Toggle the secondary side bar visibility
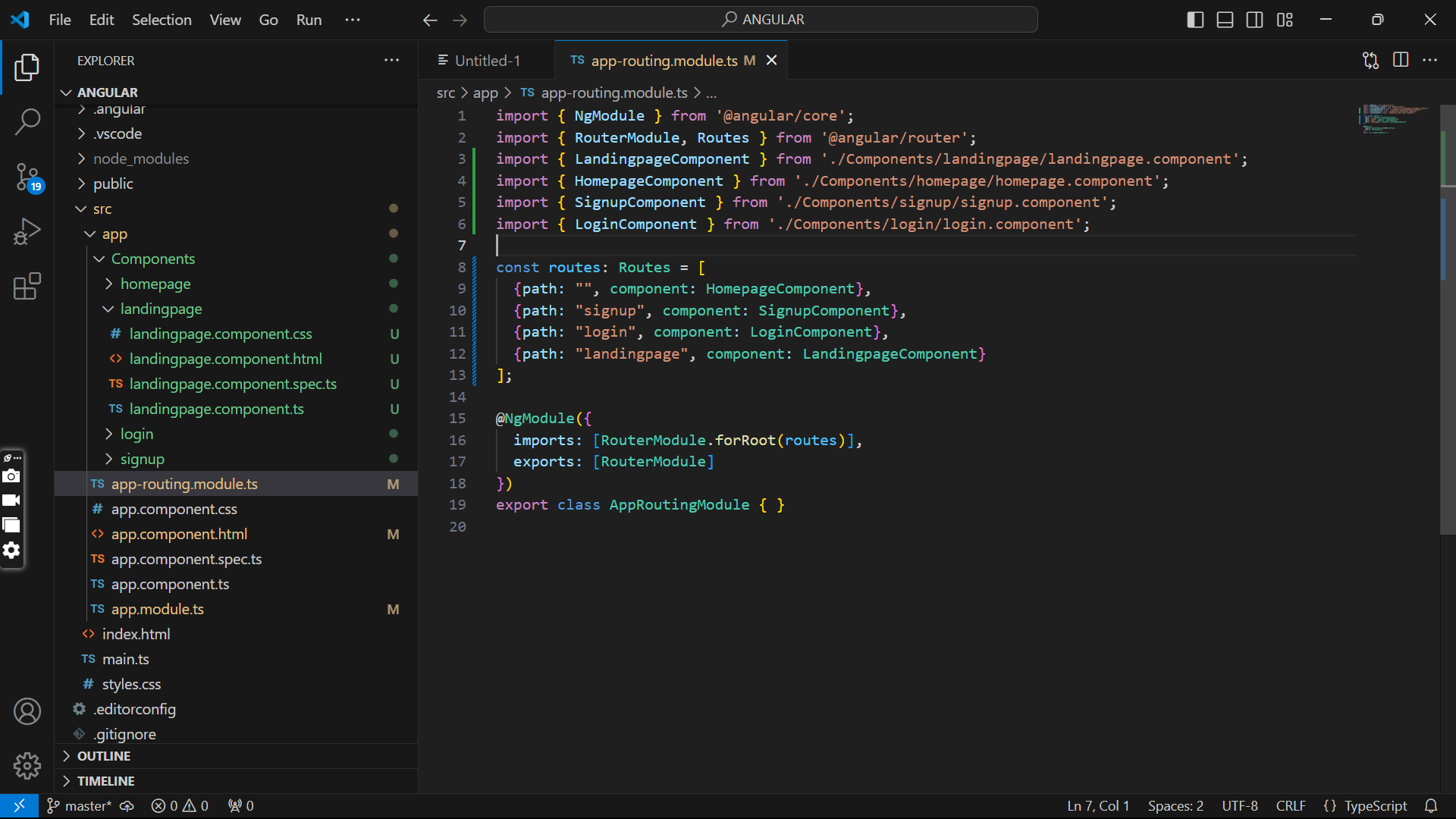Screen dimensions: 1456x819 (x=1255, y=20)
